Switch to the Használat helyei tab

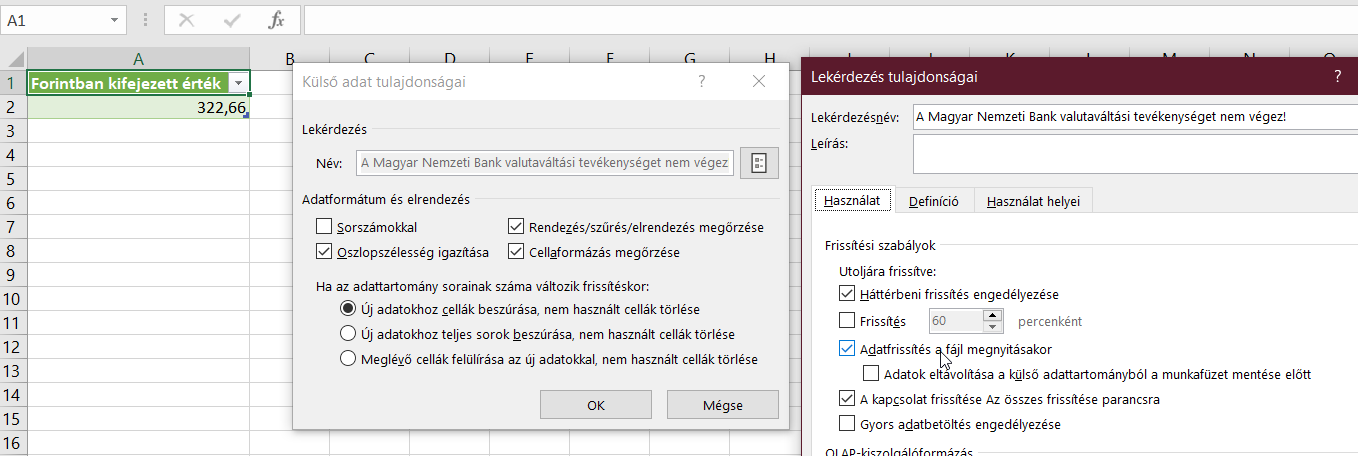pos(1034,201)
